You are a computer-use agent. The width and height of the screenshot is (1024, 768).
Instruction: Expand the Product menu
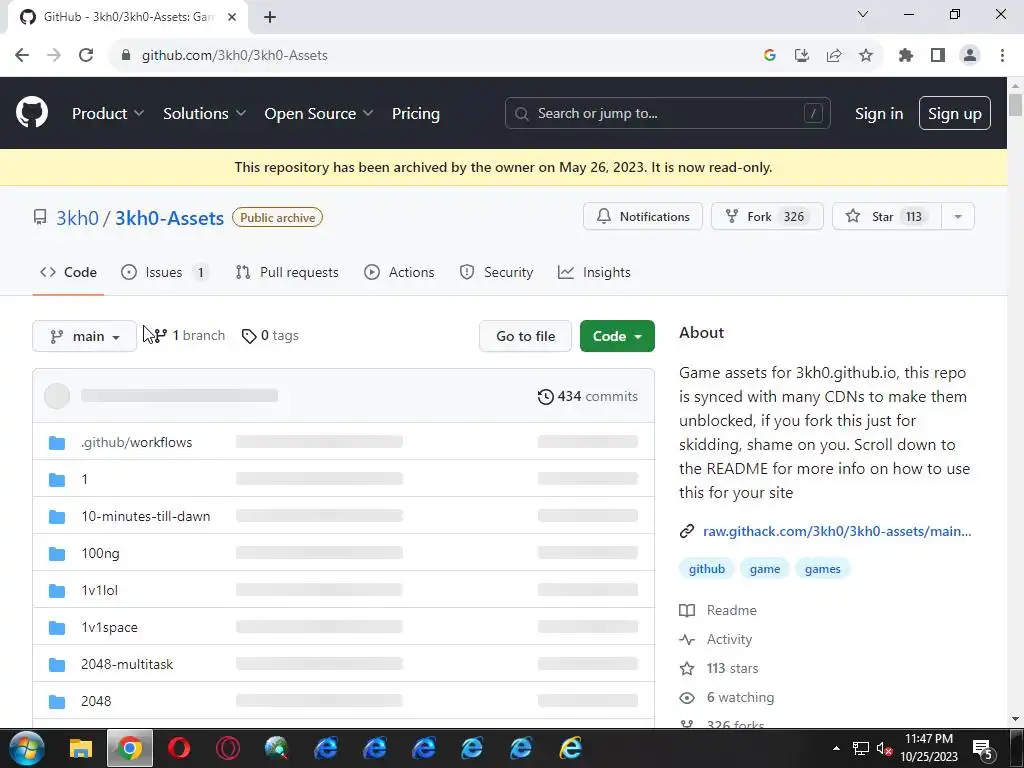(108, 114)
